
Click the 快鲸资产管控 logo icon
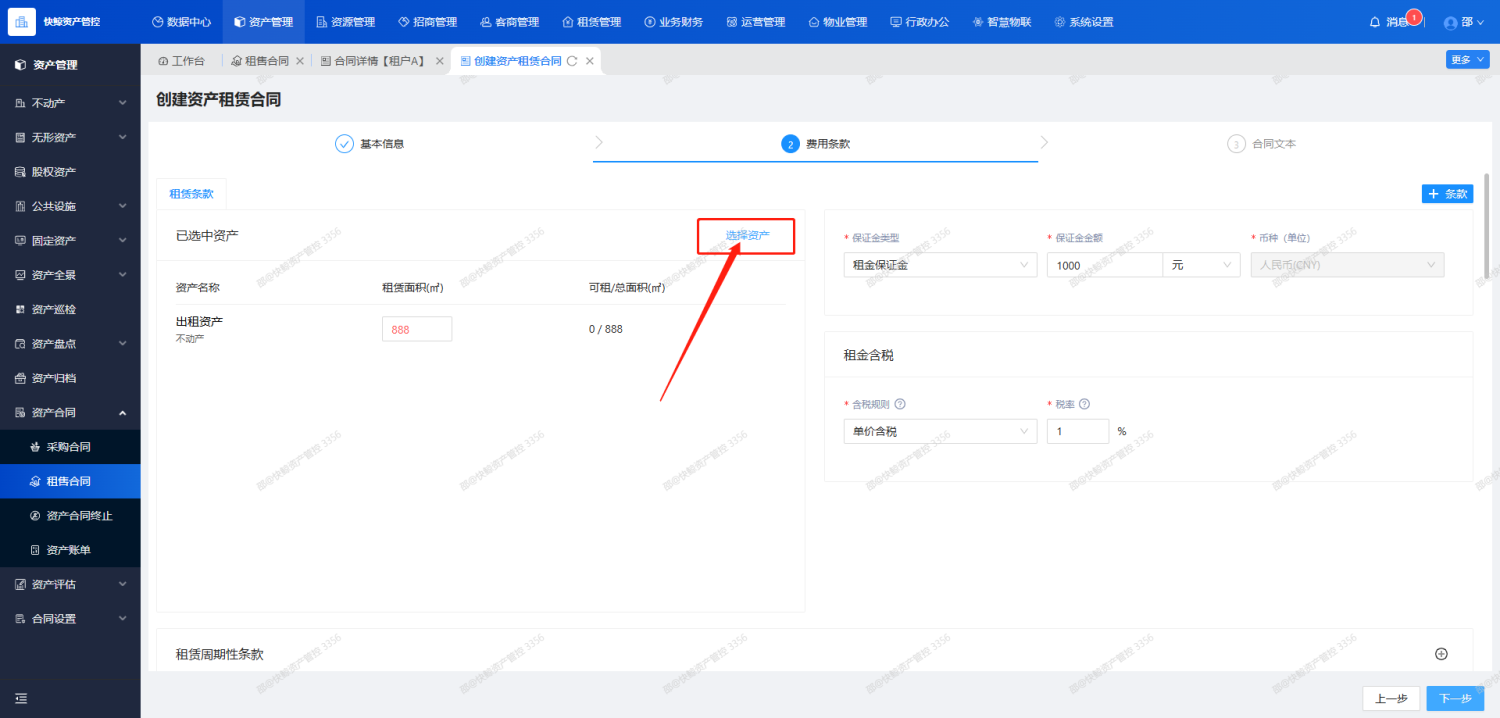(x=21, y=21)
